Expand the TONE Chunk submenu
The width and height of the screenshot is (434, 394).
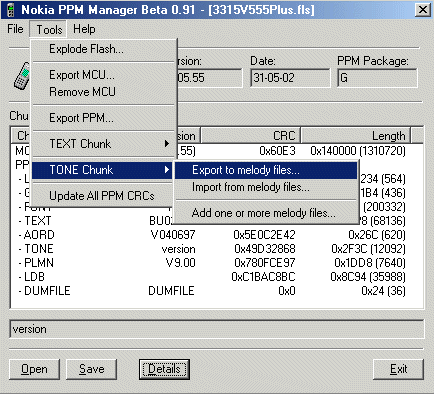(x=103, y=170)
